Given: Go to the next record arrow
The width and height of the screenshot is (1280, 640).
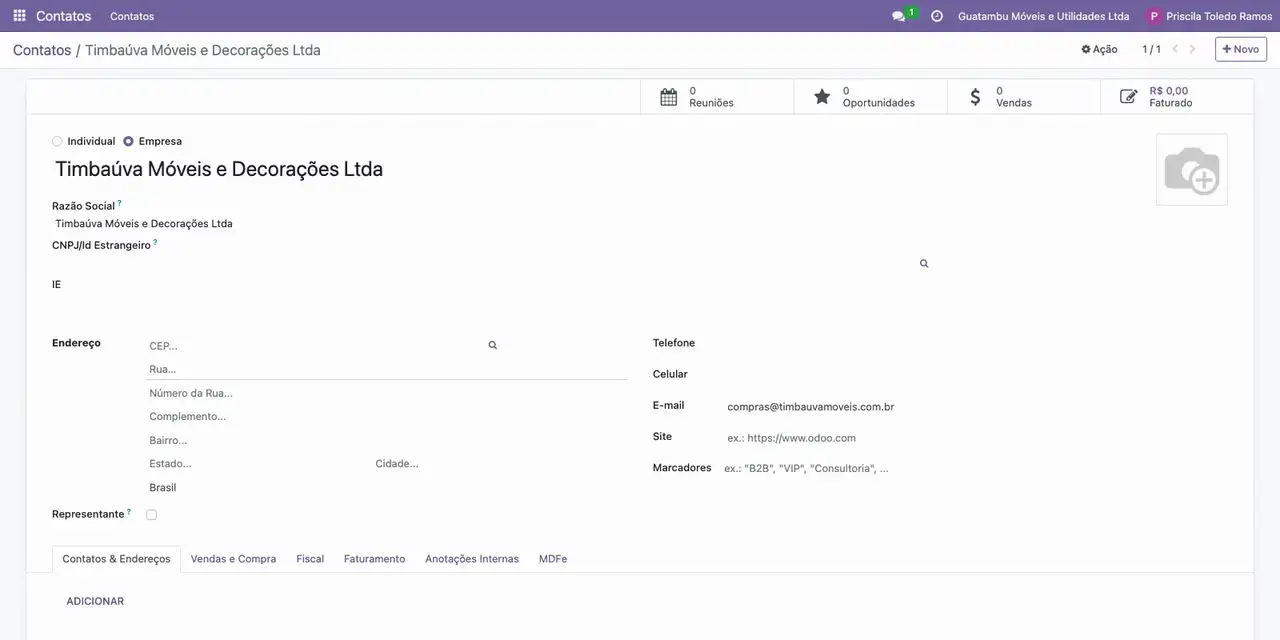Looking at the screenshot, I should (1192, 49).
